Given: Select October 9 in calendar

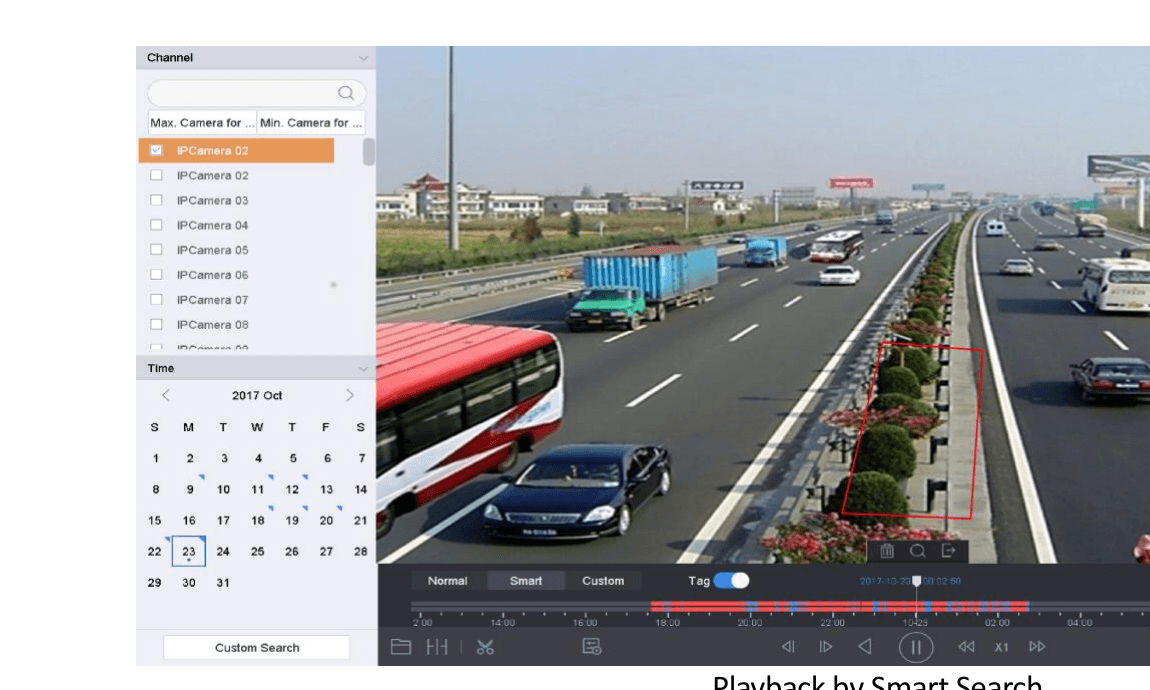Looking at the screenshot, I should tap(190, 489).
